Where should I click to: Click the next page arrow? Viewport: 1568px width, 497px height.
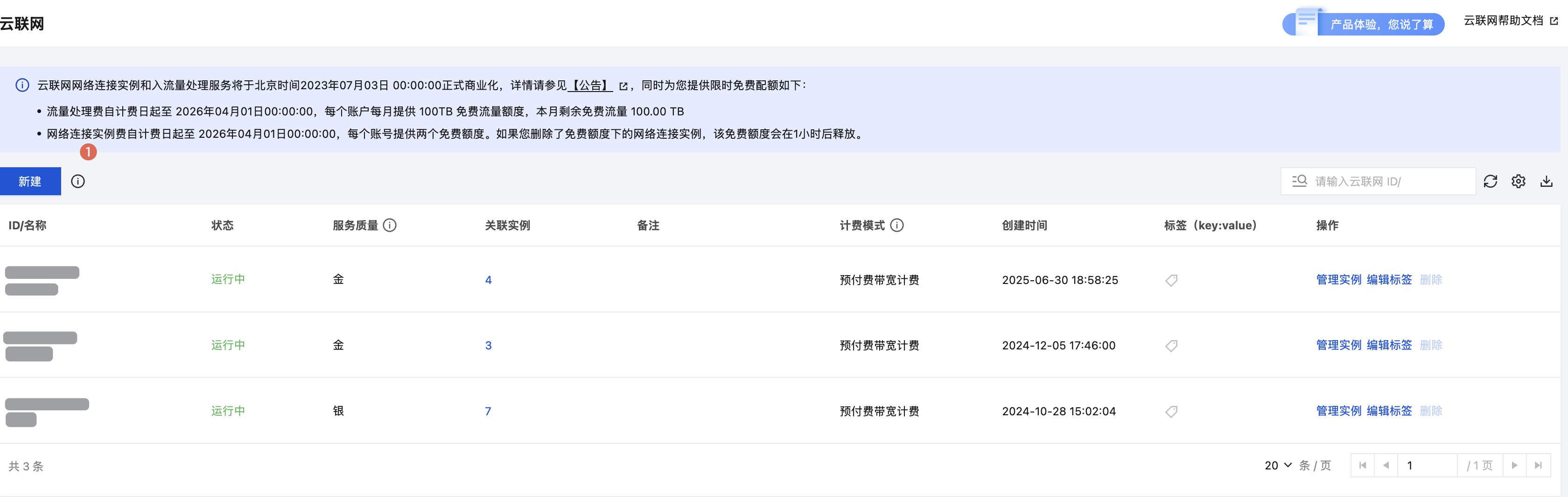point(1514,465)
